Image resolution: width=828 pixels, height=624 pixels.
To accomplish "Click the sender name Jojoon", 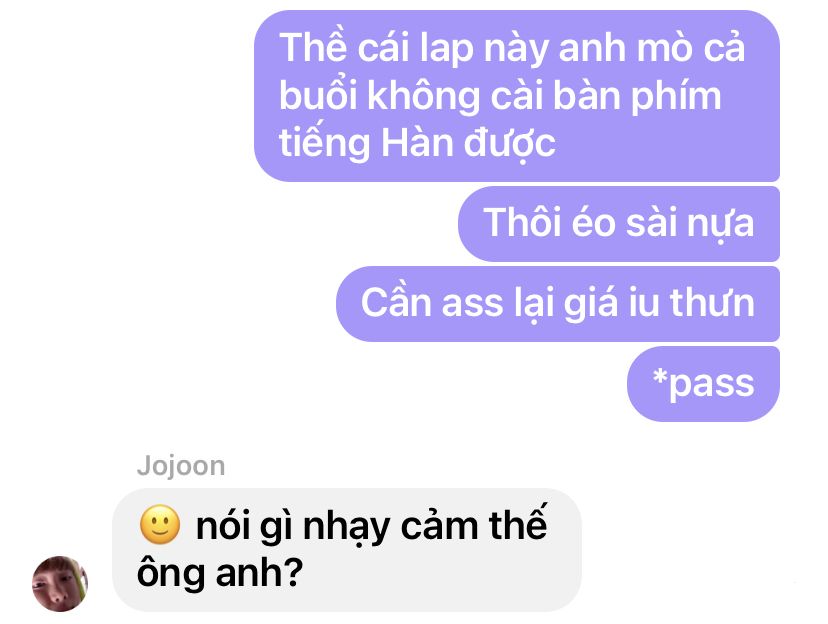I will pyautogui.click(x=181, y=467).
